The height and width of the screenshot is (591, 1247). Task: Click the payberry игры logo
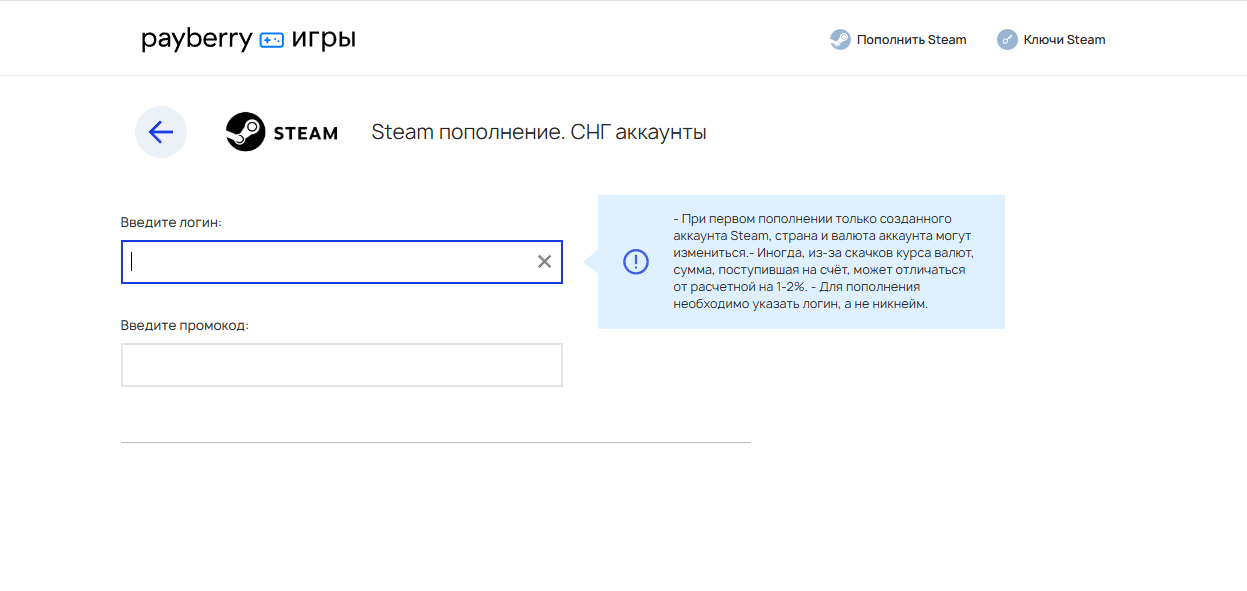pyautogui.click(x=248, y=38)
